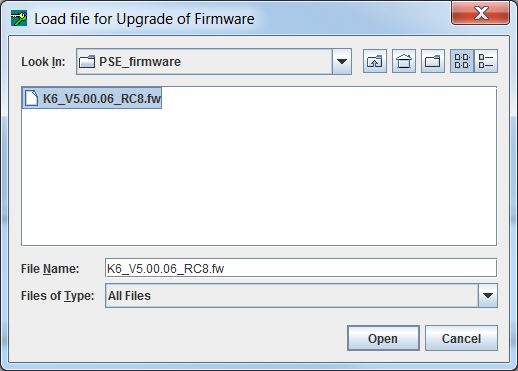Click into the File Name text field
The image size is (518, 371).
(x=301, y=268)
